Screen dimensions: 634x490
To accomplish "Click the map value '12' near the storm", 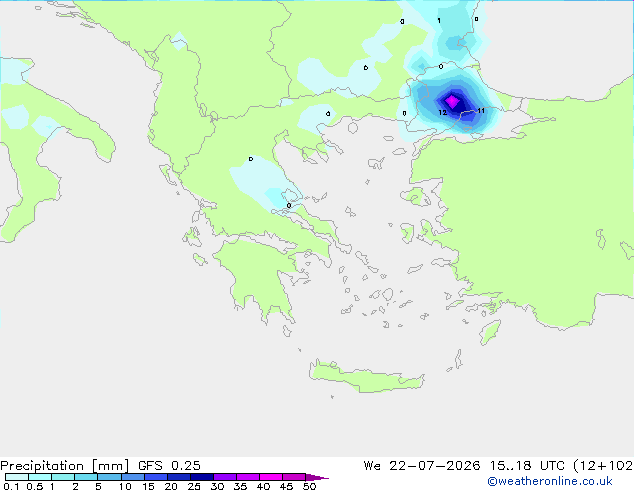I will coord(443,113).
